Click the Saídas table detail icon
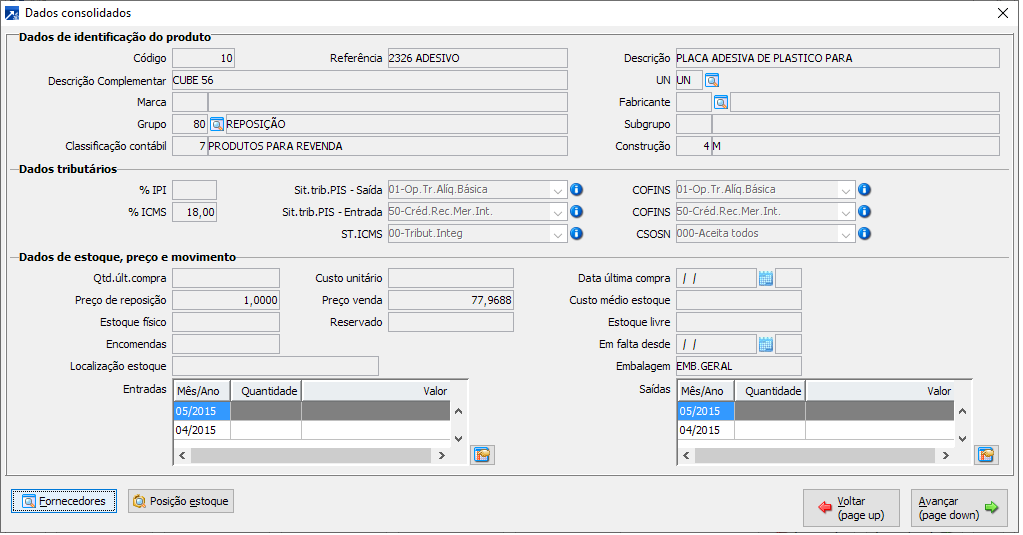 (986, 455)
